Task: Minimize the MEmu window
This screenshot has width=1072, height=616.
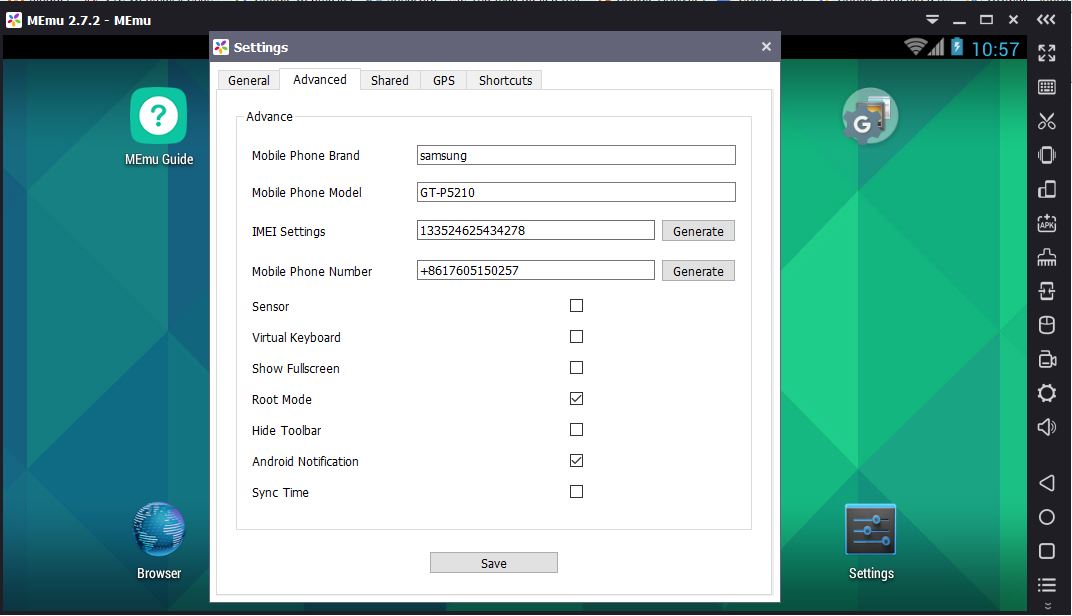Action: coord(959,21)
